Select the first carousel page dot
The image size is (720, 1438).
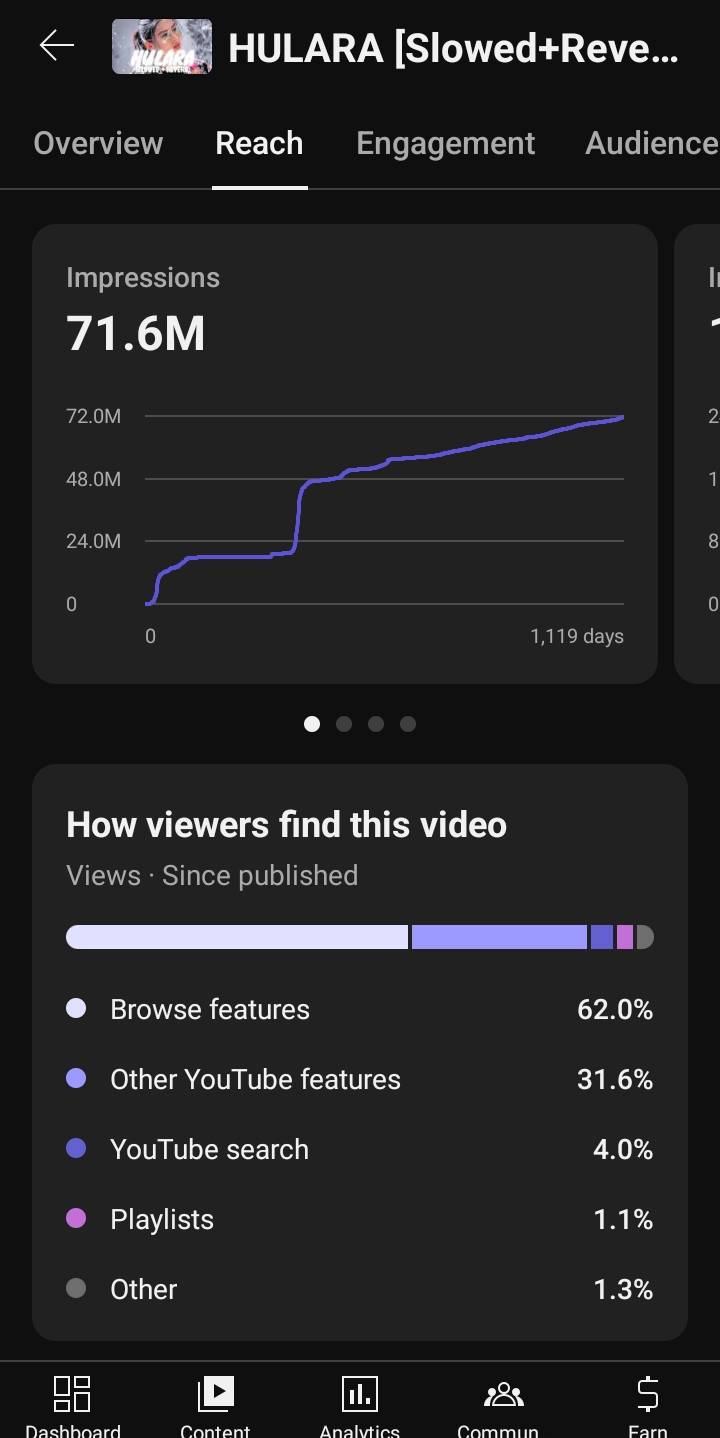(x=312, y=724)
